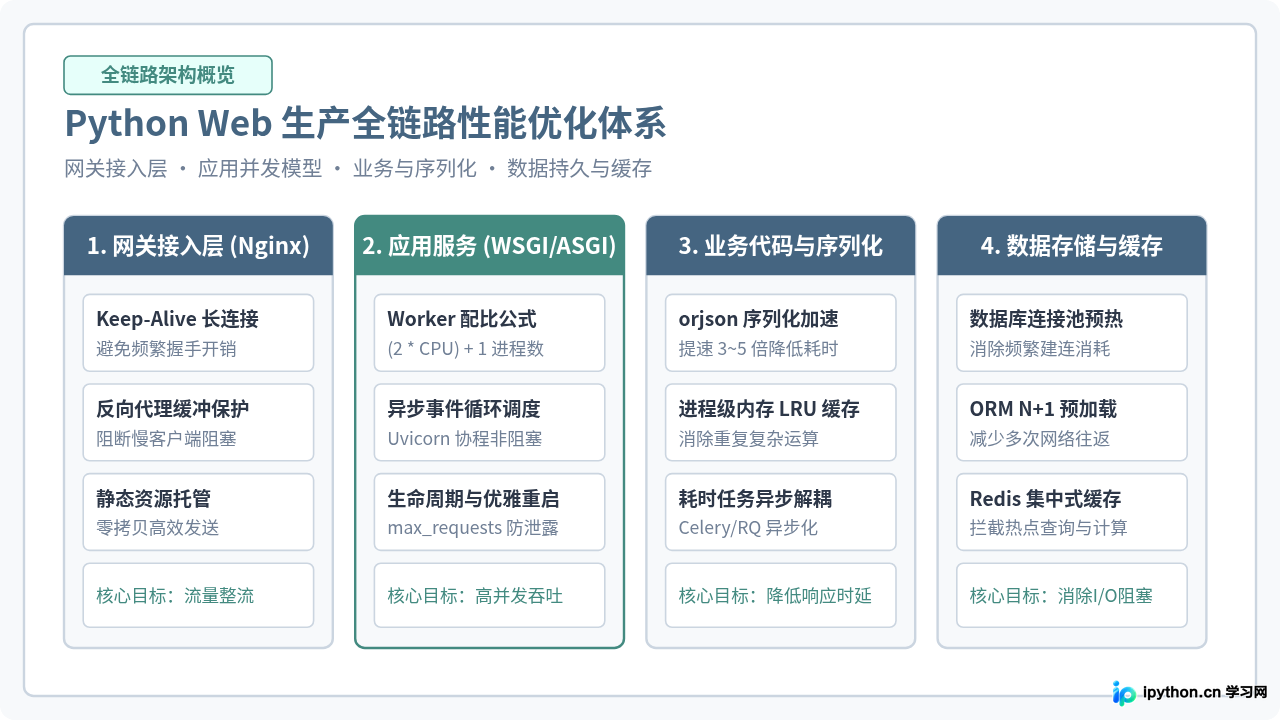Click the "Redis 集中式缓存" card
This screenshot has height=720, width=1280.
[x=1072, y=512]
